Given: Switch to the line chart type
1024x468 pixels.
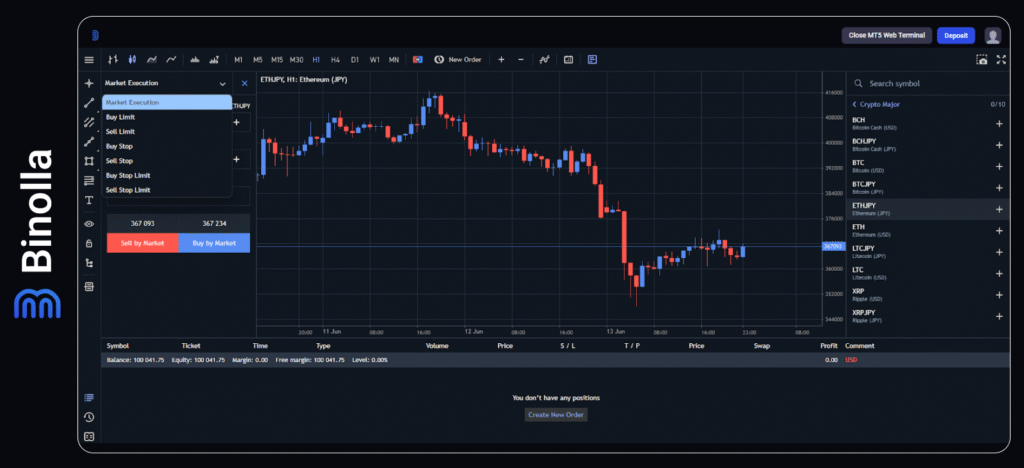Looking at the screenshot, I should 172,60.
